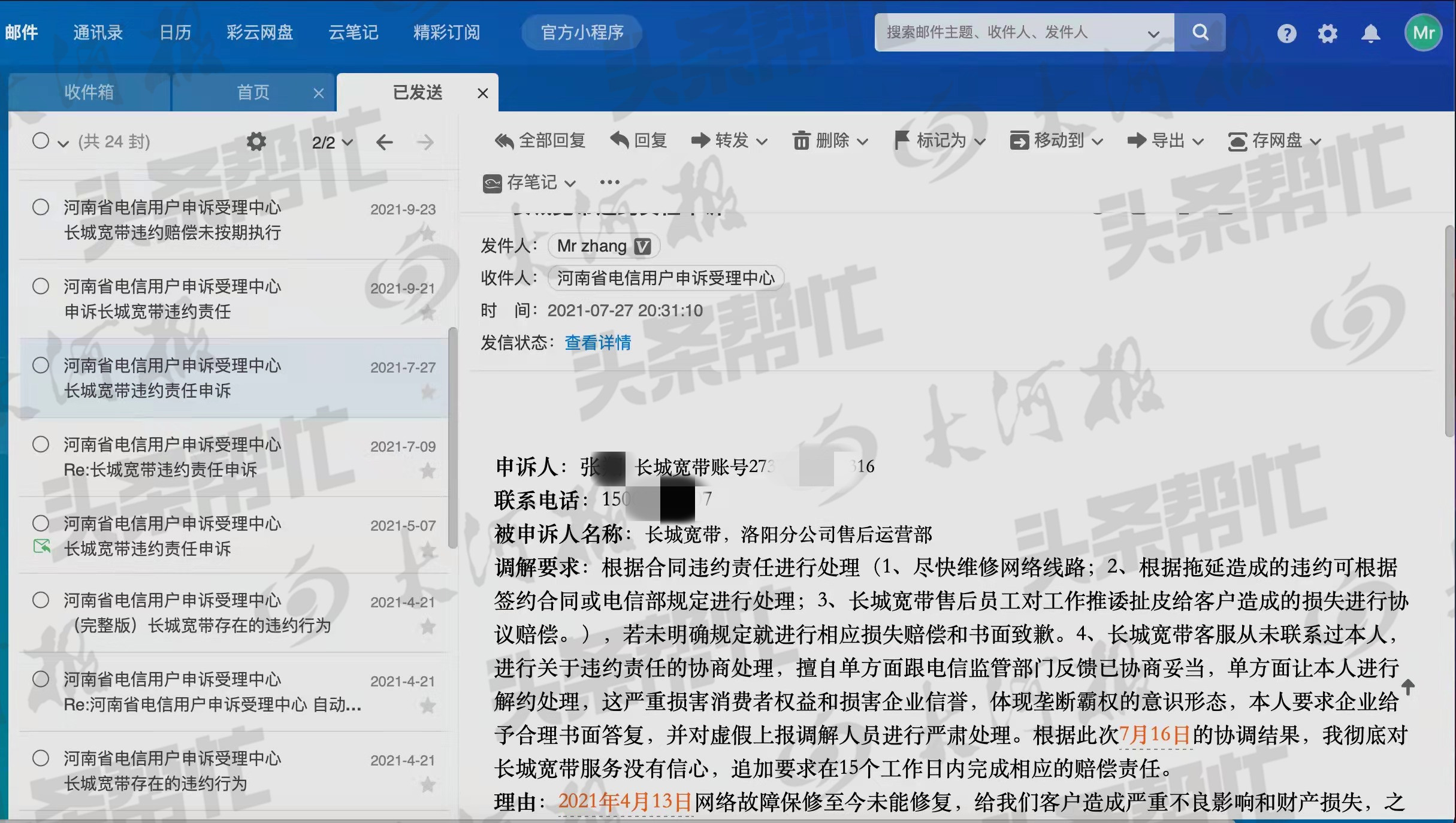Star the 2021-7-27 email

(428, 392)
